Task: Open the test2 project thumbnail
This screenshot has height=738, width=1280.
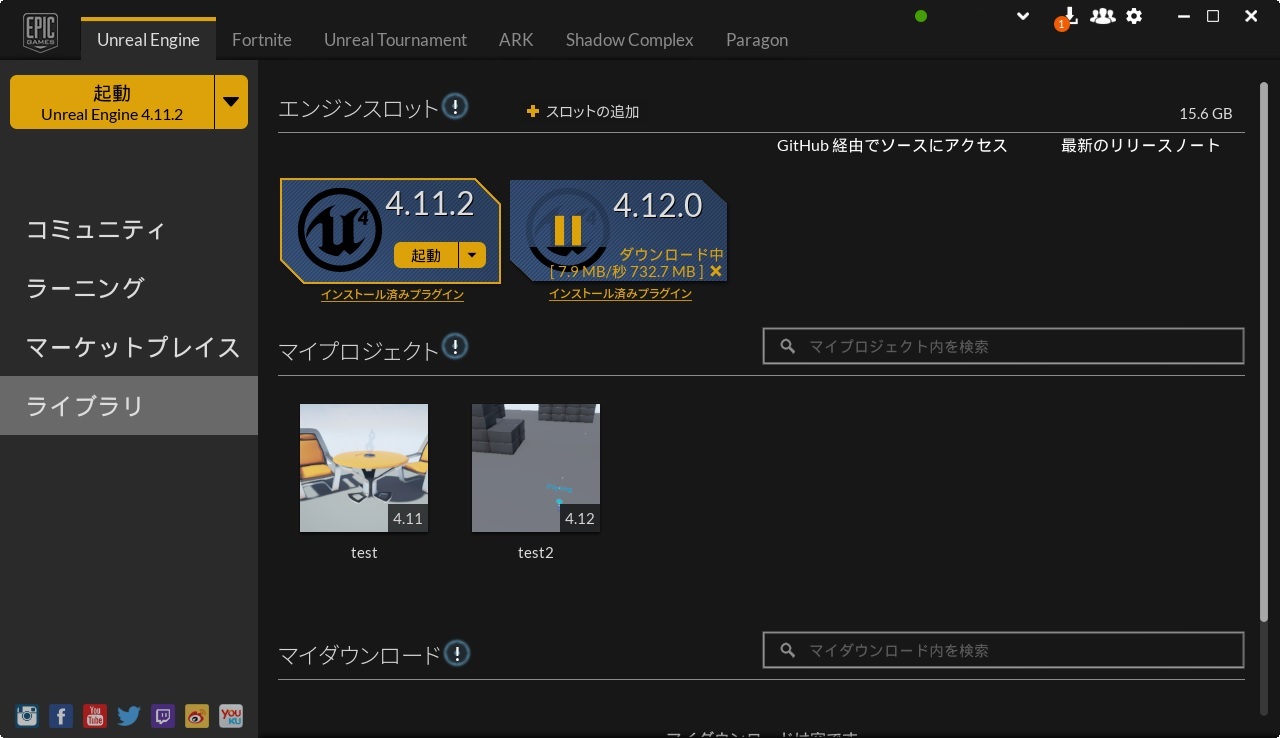Action: point(536,468)
